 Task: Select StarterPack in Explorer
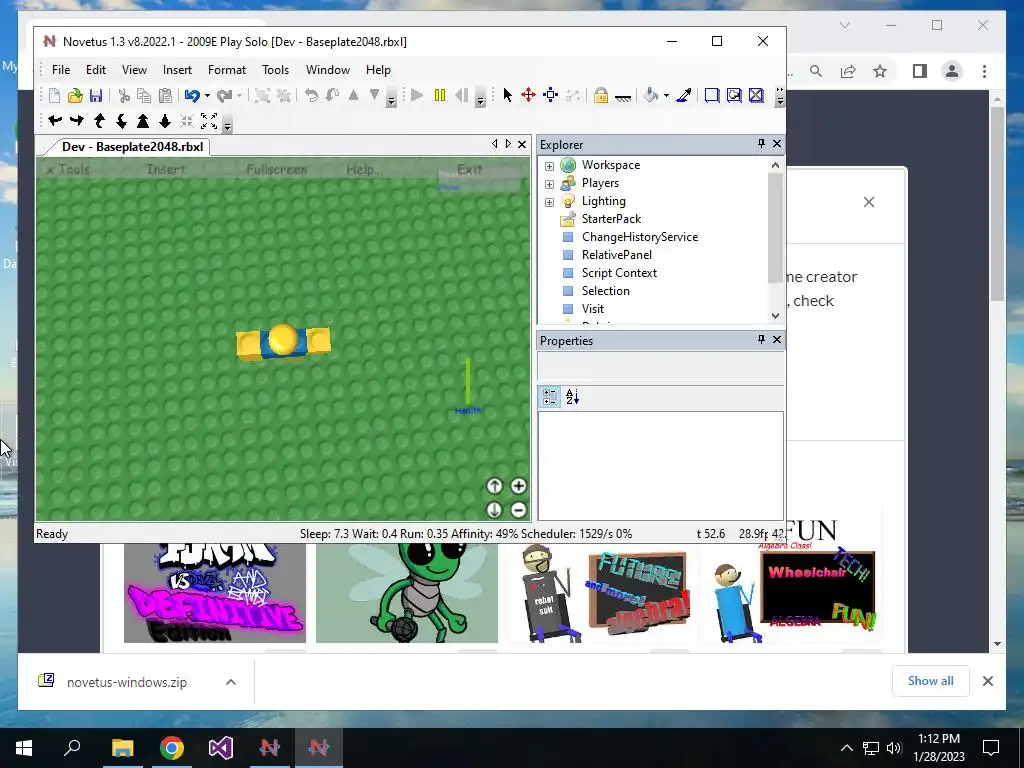click(611, 219)
